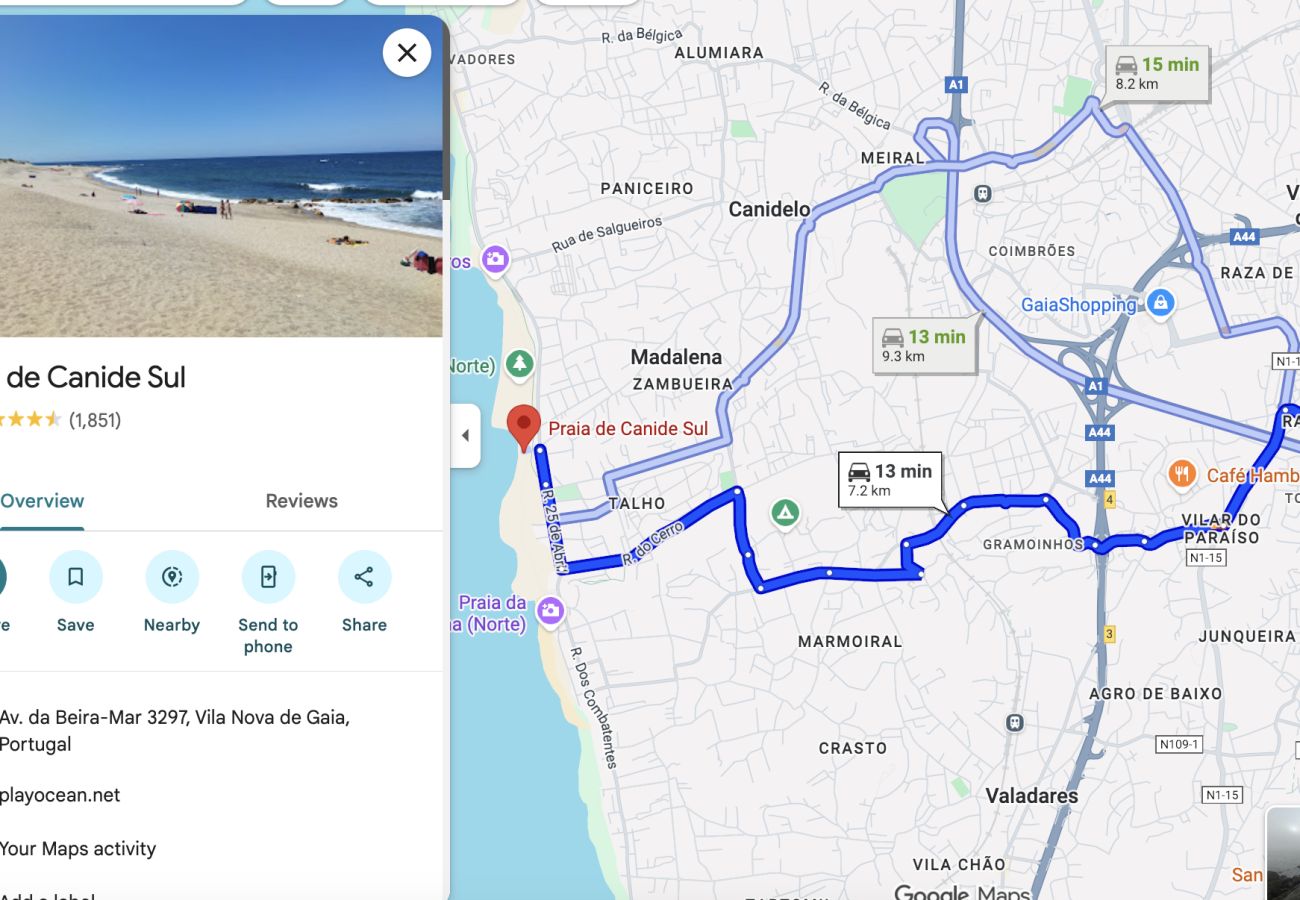Open Nearby places search icon

pos(172,577)
